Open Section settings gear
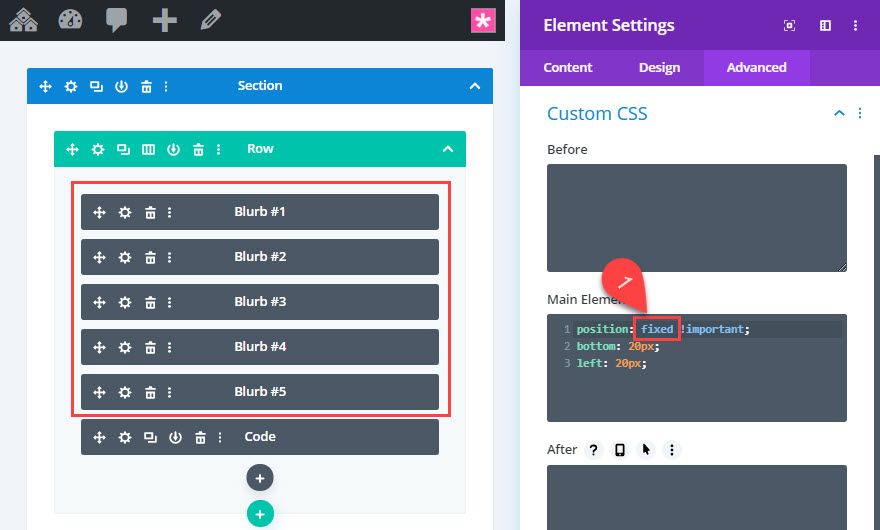 (71, 86)
